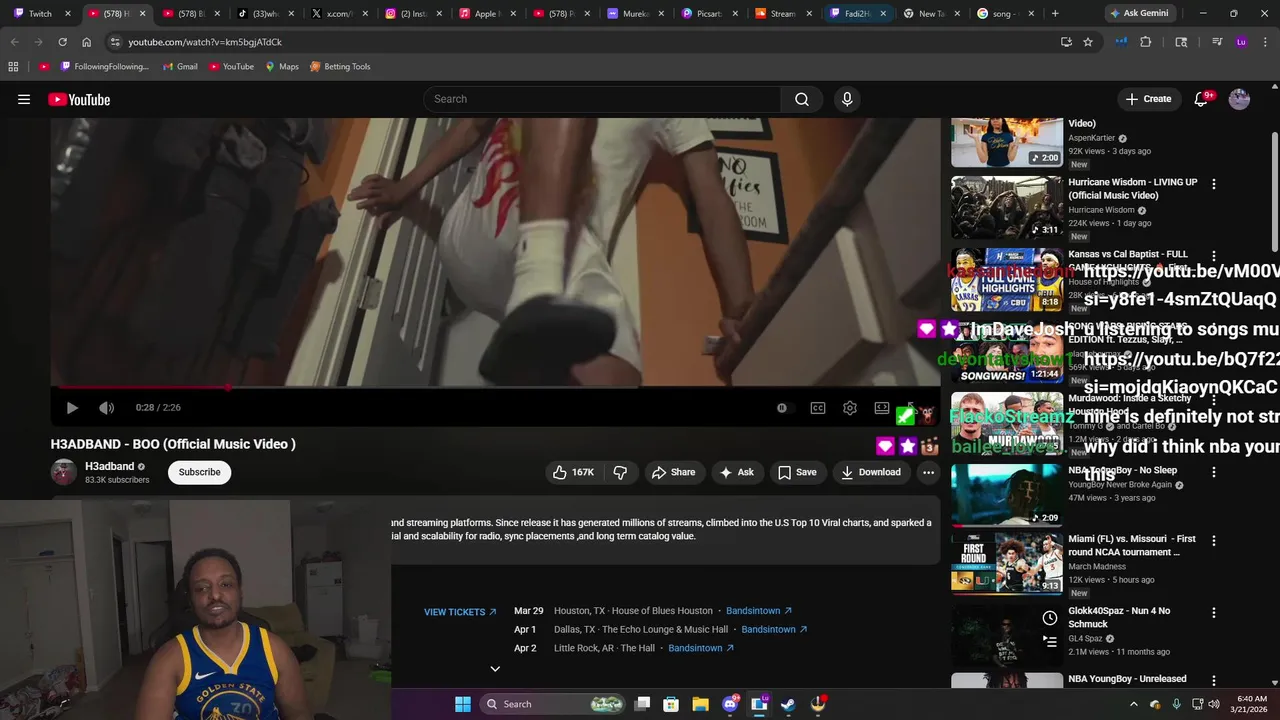Open the YouTube account avatar menu
Image resolution: width=1280 pixels, height=720 pixels.
(x=1239, y=99)
